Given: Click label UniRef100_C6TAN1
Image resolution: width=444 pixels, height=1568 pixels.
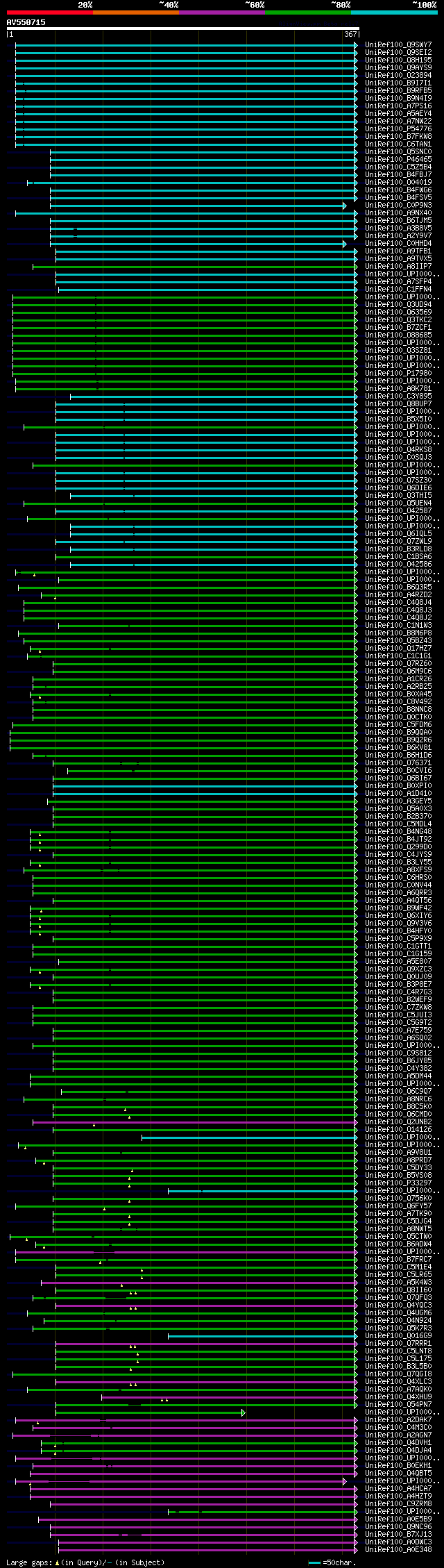Looking at the screenshot, I should coord(398,144).
